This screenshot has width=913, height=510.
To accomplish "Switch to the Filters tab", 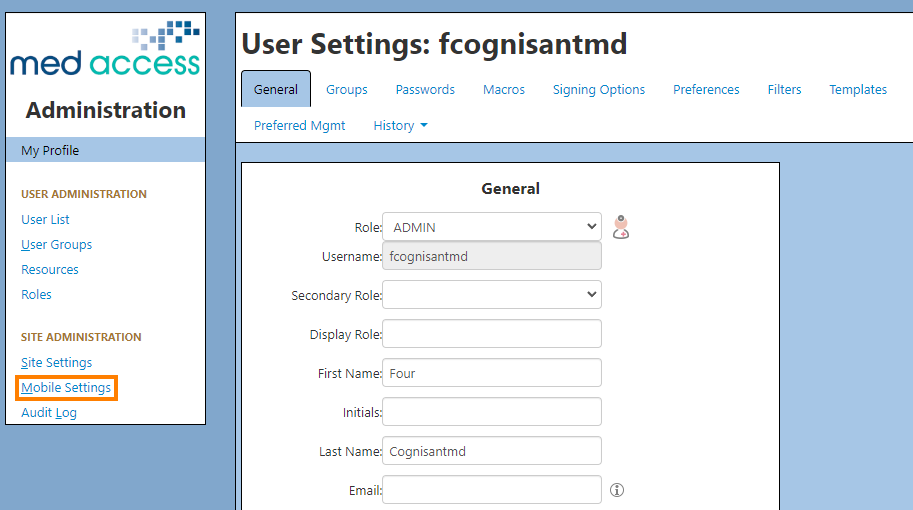I will point(784,90).
